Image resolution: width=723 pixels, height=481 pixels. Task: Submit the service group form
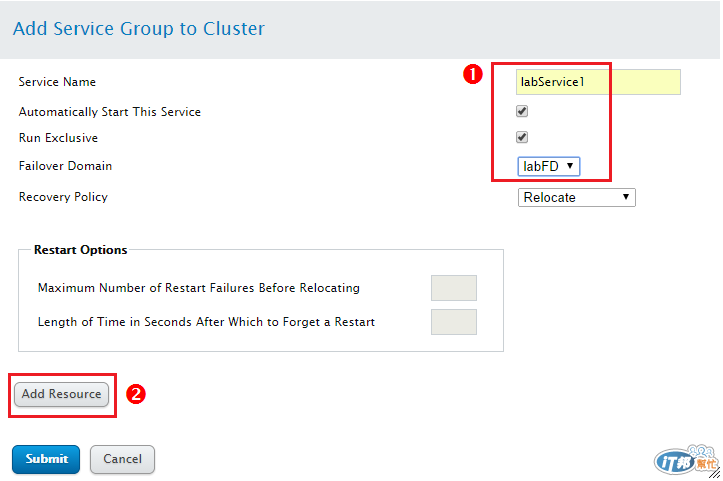(x=47, y=459)
